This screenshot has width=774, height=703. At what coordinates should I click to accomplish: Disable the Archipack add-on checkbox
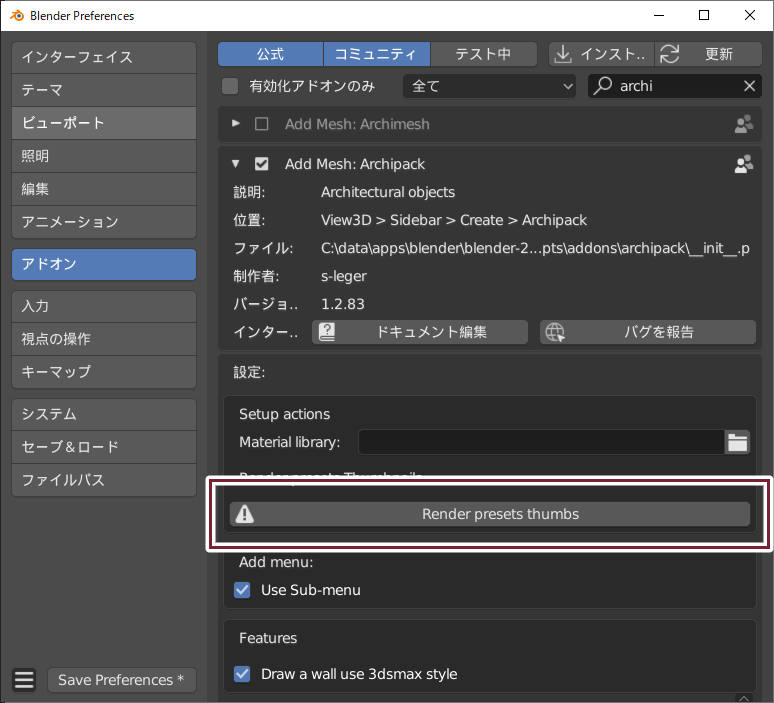tap(262, 164)
